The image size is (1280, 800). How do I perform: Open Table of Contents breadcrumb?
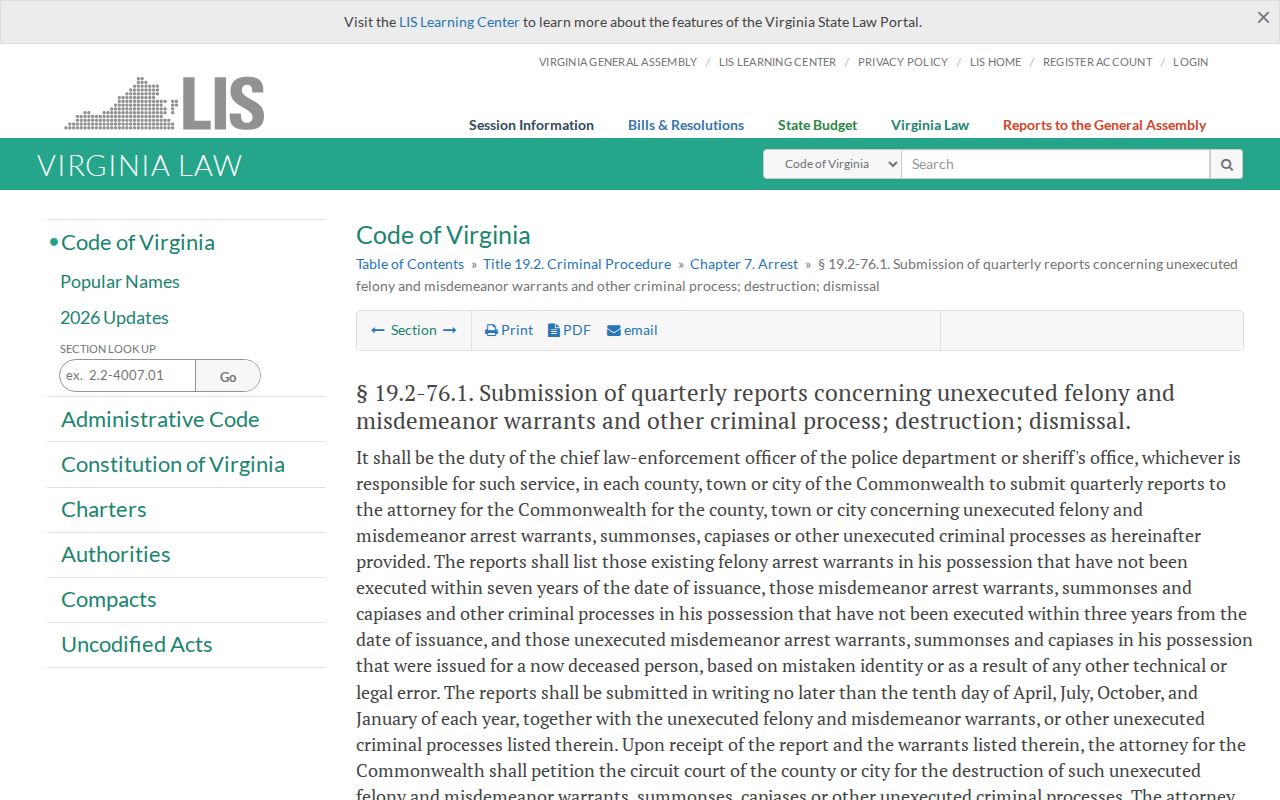click(410, 264)
